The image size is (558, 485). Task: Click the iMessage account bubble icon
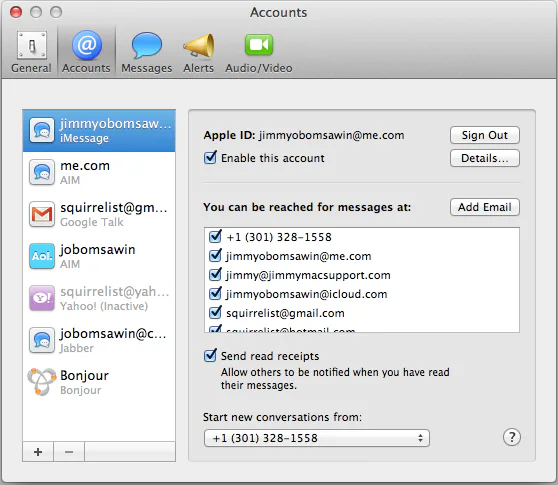pos(42,130)
